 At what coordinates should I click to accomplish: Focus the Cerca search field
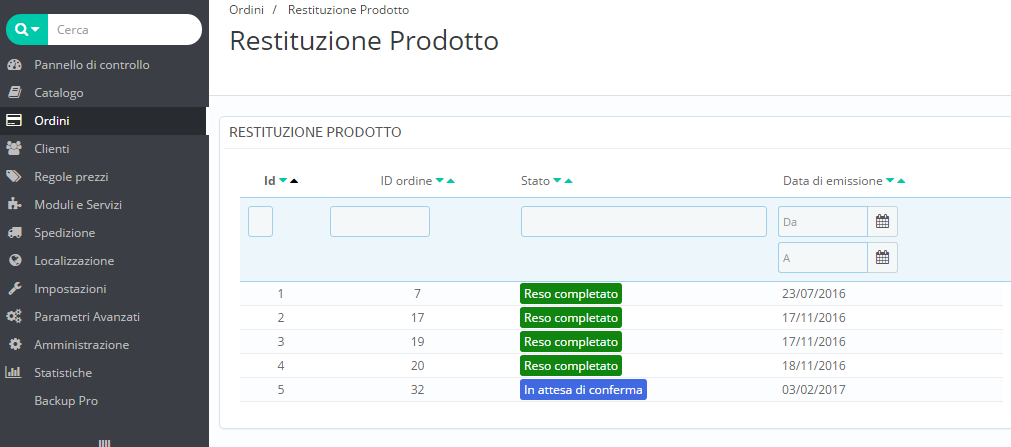pyautogui.click(x=124, y=30)
